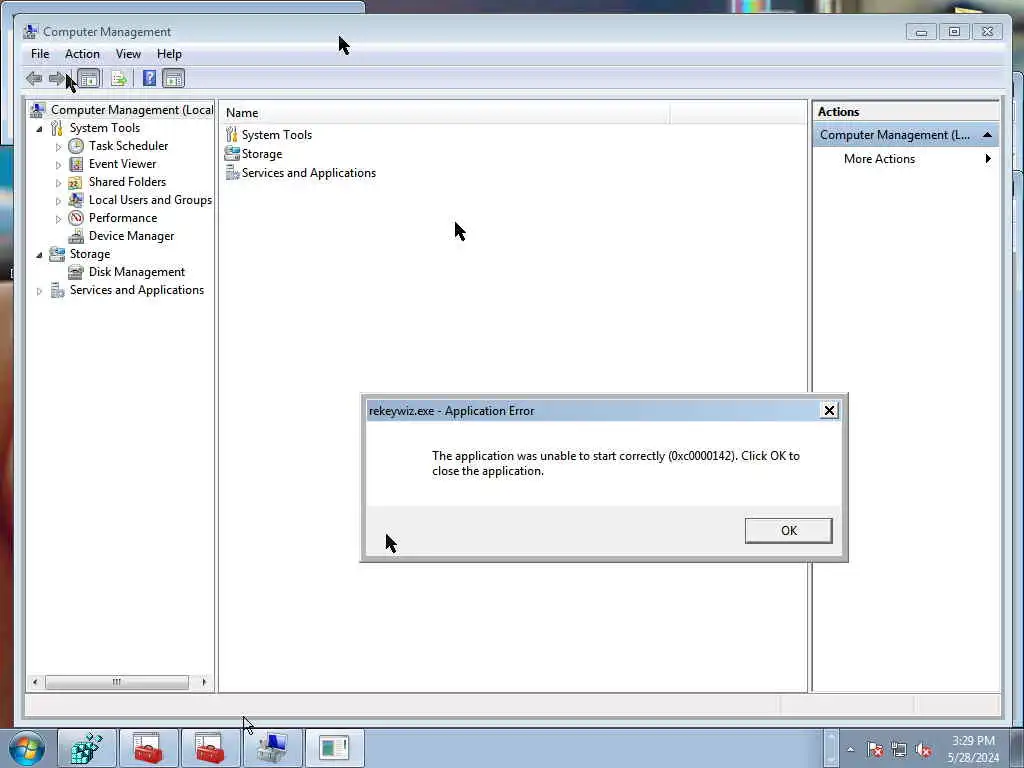The image size is (1024, 768).
Task: Show hidden tray icons arrow
Action: [x=850, y=750]
